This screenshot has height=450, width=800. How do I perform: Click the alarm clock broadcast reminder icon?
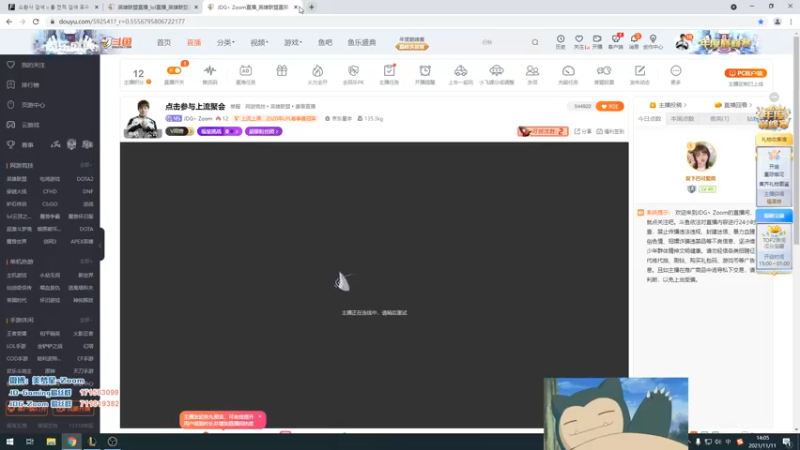(x=425, y=70)
